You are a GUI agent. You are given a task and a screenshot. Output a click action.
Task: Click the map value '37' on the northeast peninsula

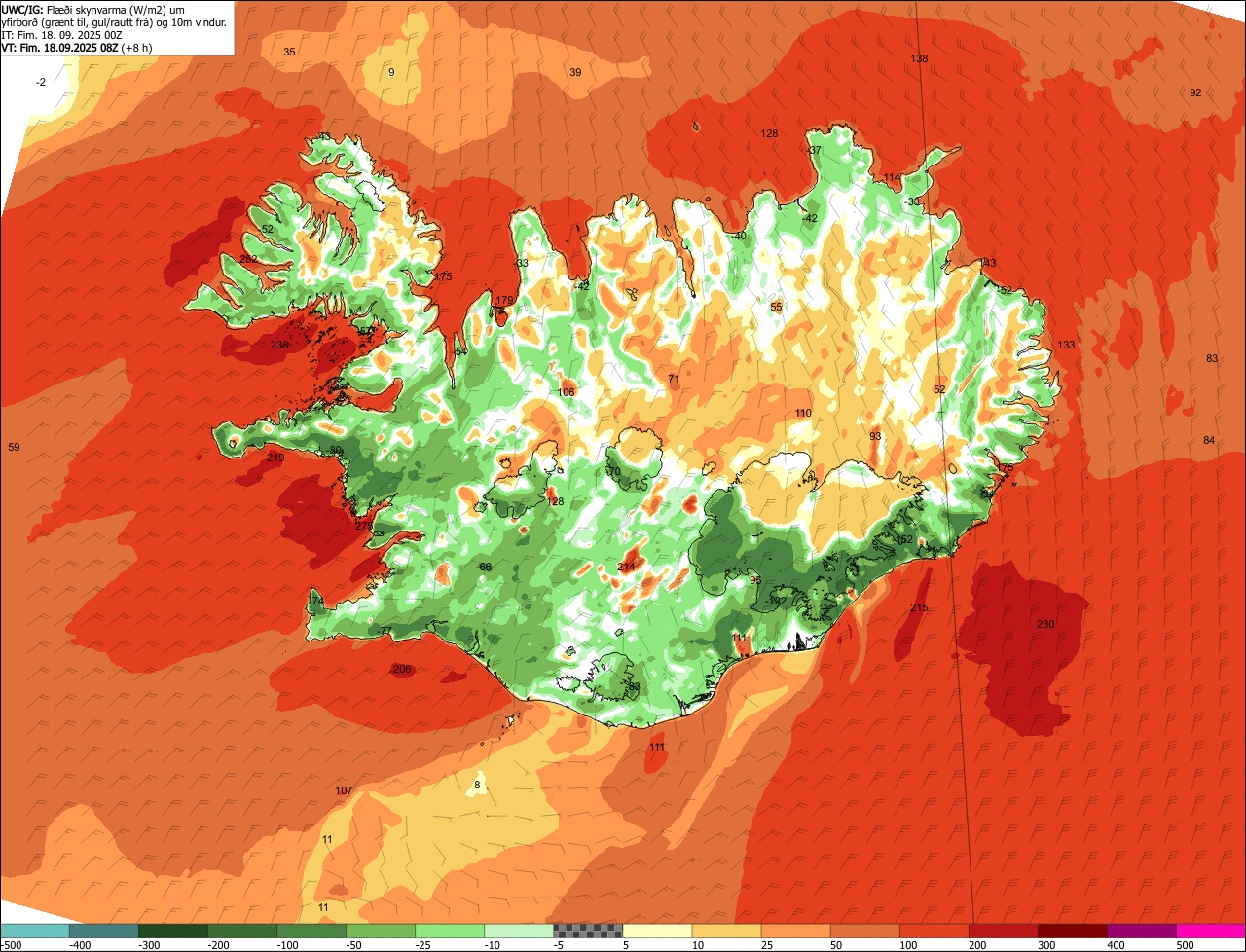tap(816, 150)
